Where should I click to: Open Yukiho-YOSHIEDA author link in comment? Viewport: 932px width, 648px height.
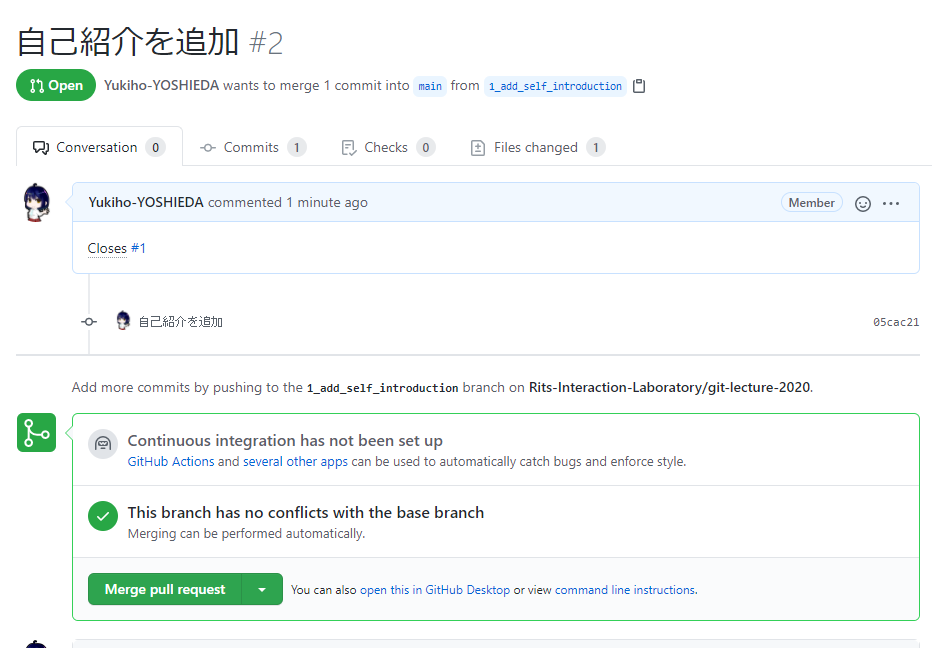(x=146, y=202)
